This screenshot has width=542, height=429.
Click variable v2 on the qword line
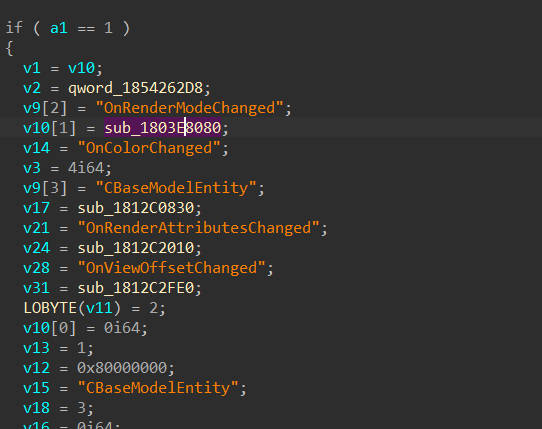[x=32, y=88]
